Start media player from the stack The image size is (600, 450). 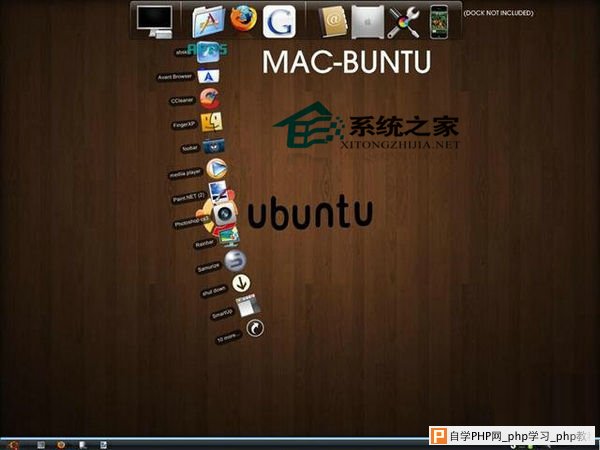[x=216, y=169]
